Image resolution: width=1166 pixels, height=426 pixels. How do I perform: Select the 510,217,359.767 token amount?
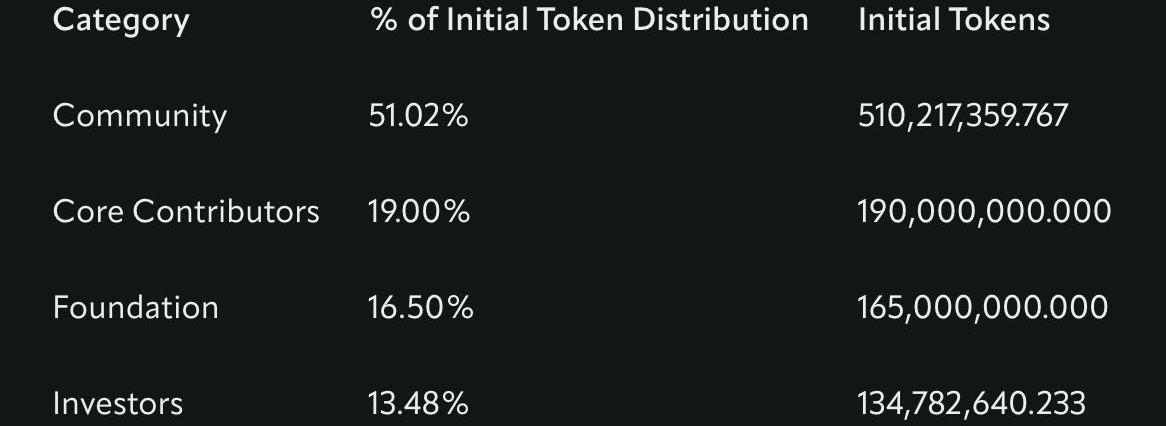tap(962, 116)
